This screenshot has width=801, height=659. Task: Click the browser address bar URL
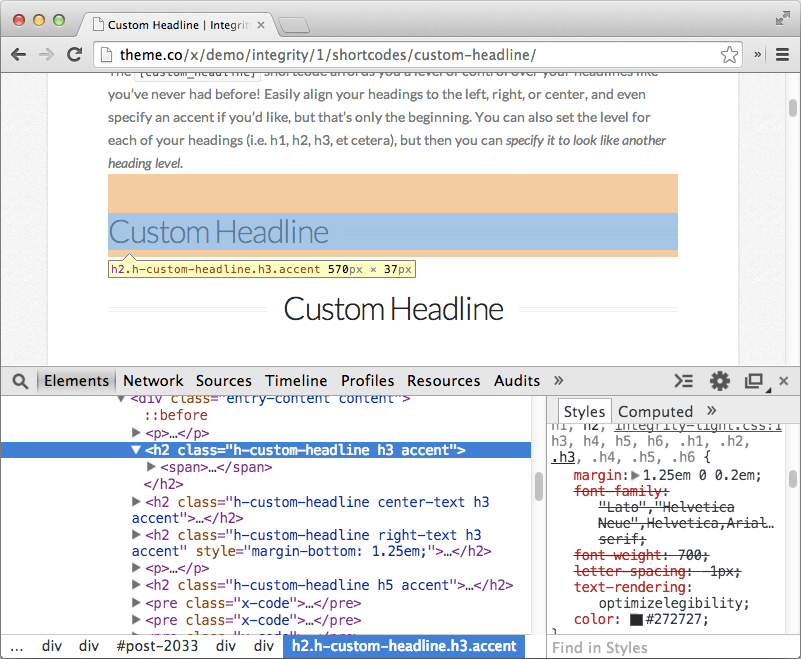coord(328,55)
